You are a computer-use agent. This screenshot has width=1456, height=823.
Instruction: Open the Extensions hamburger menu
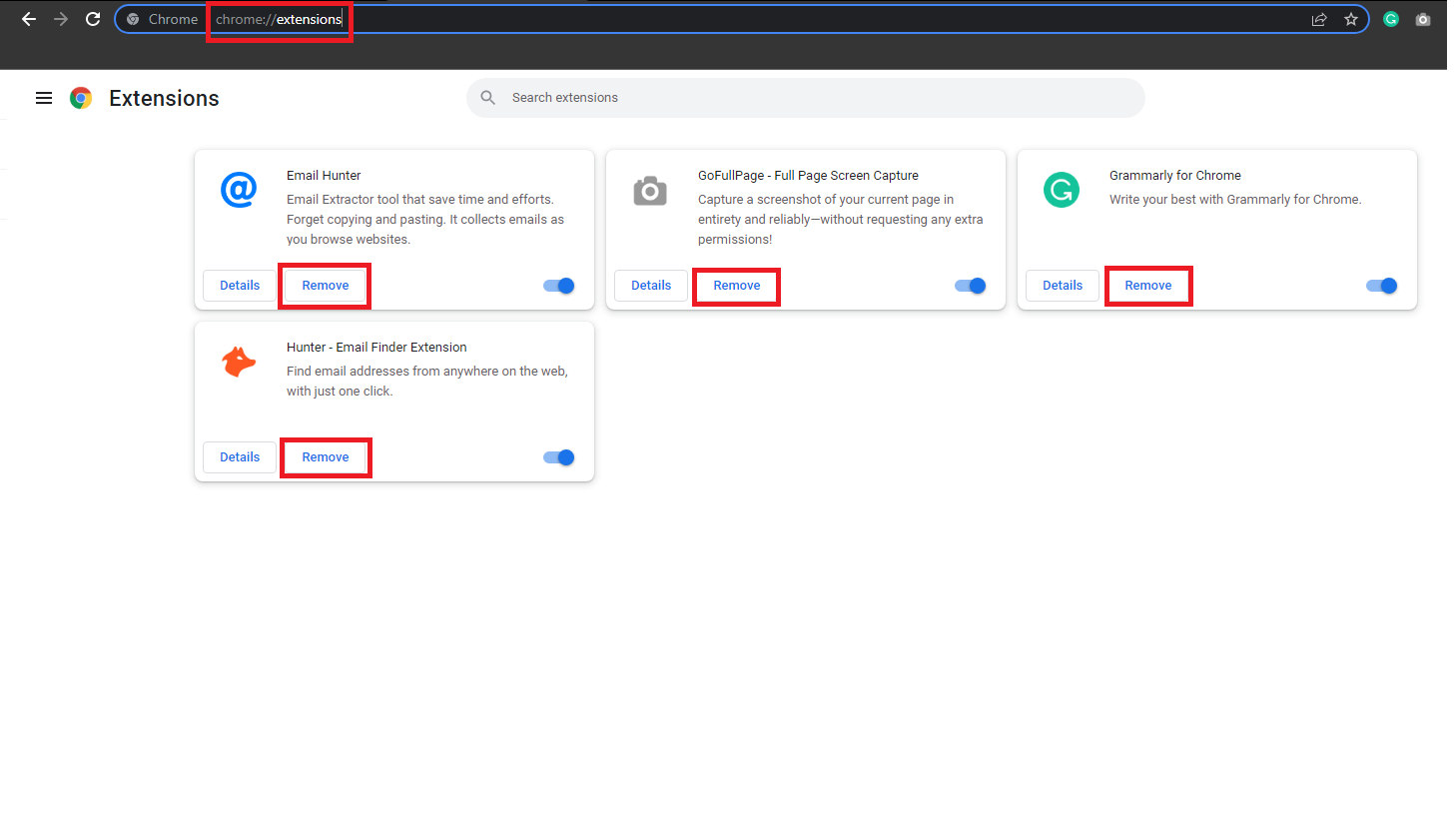[44, 98]
